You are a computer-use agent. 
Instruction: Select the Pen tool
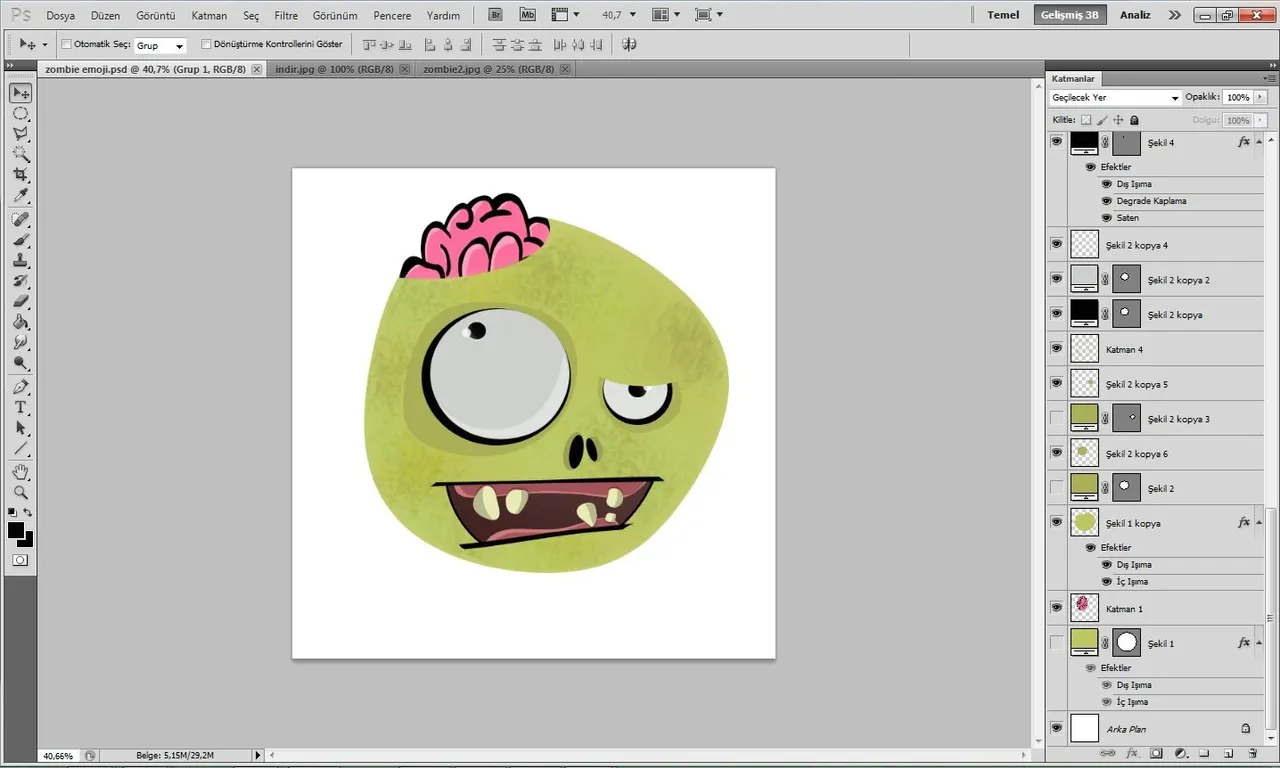point(20,387)
